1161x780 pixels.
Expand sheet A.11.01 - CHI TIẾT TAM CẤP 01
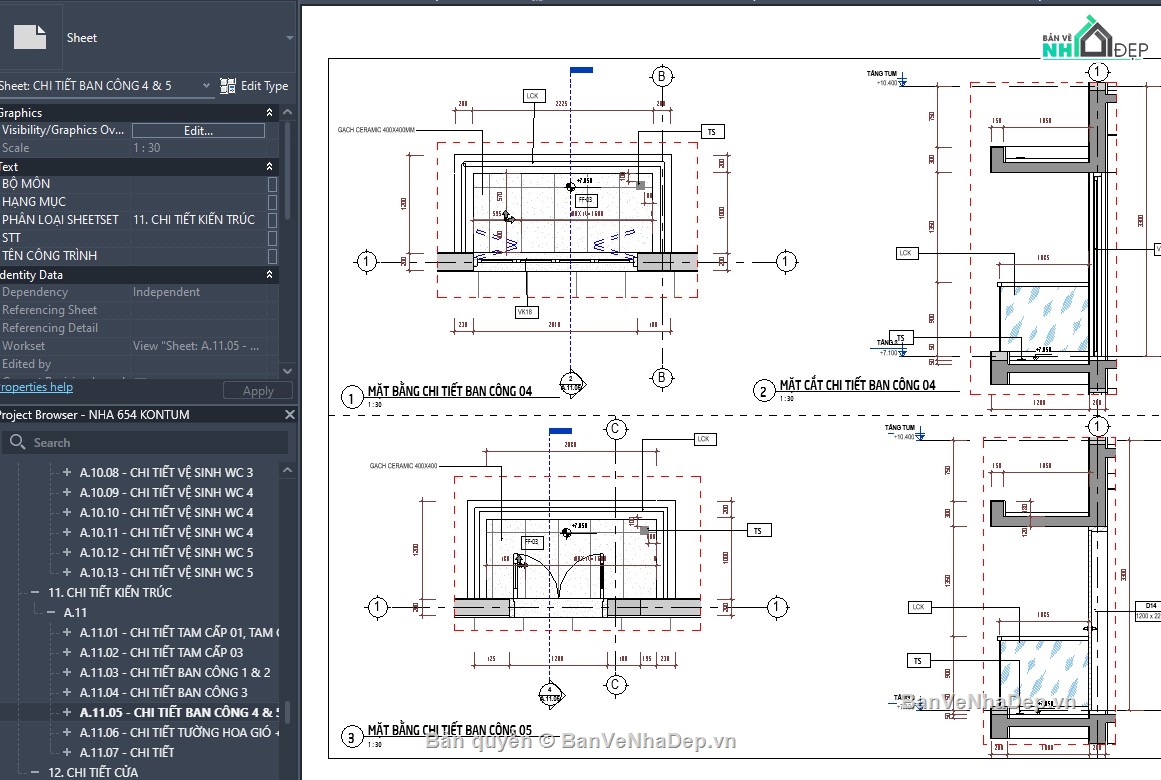tap(67, 633)
